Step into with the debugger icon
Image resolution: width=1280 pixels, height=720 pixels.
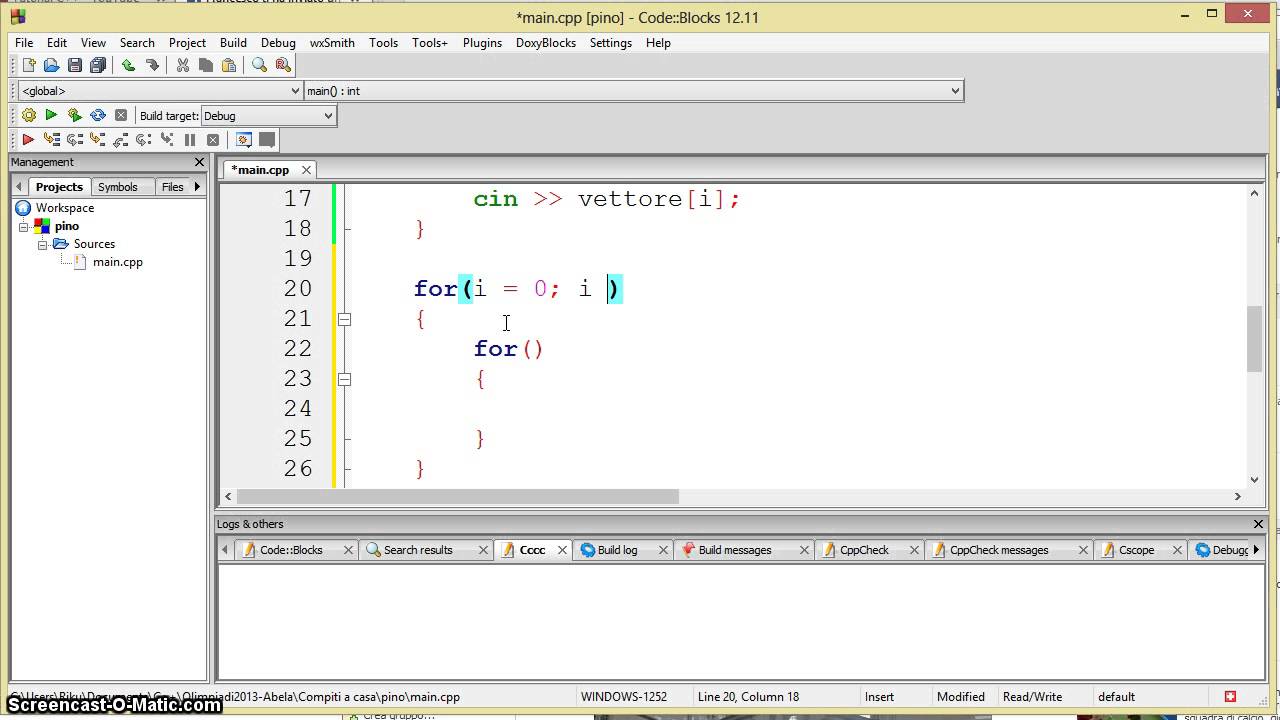(x=97, y=140)
